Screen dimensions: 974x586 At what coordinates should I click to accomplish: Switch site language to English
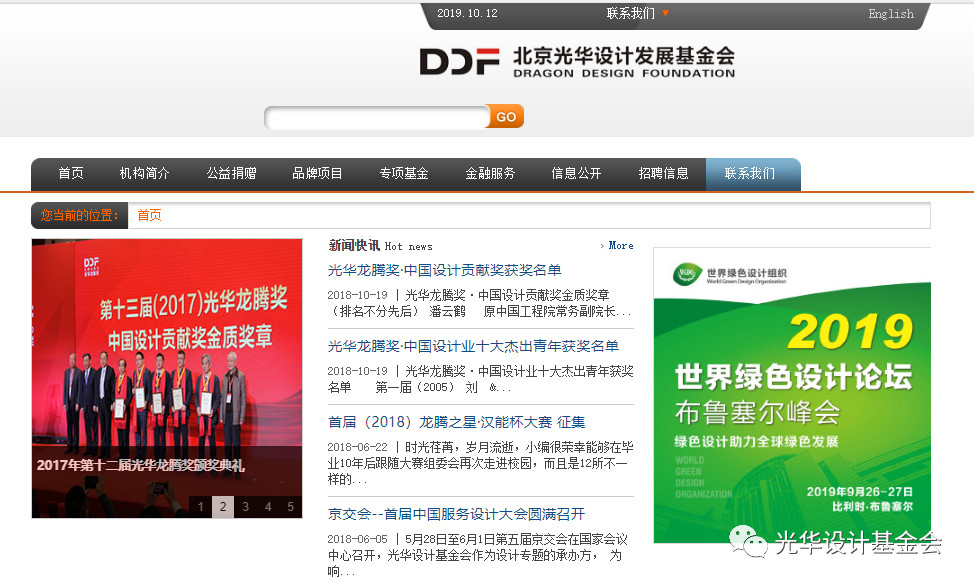tap(891, 14)
